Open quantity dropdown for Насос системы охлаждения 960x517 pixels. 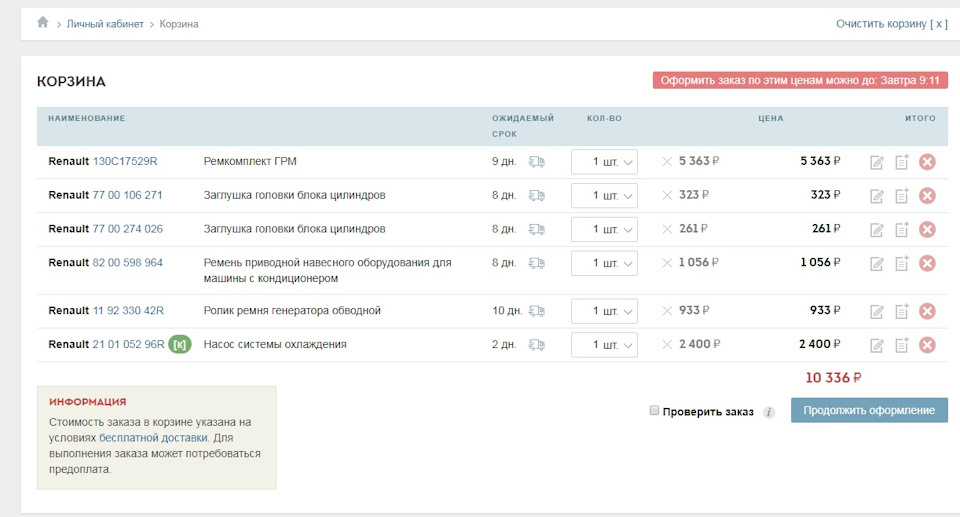(604, 345)
